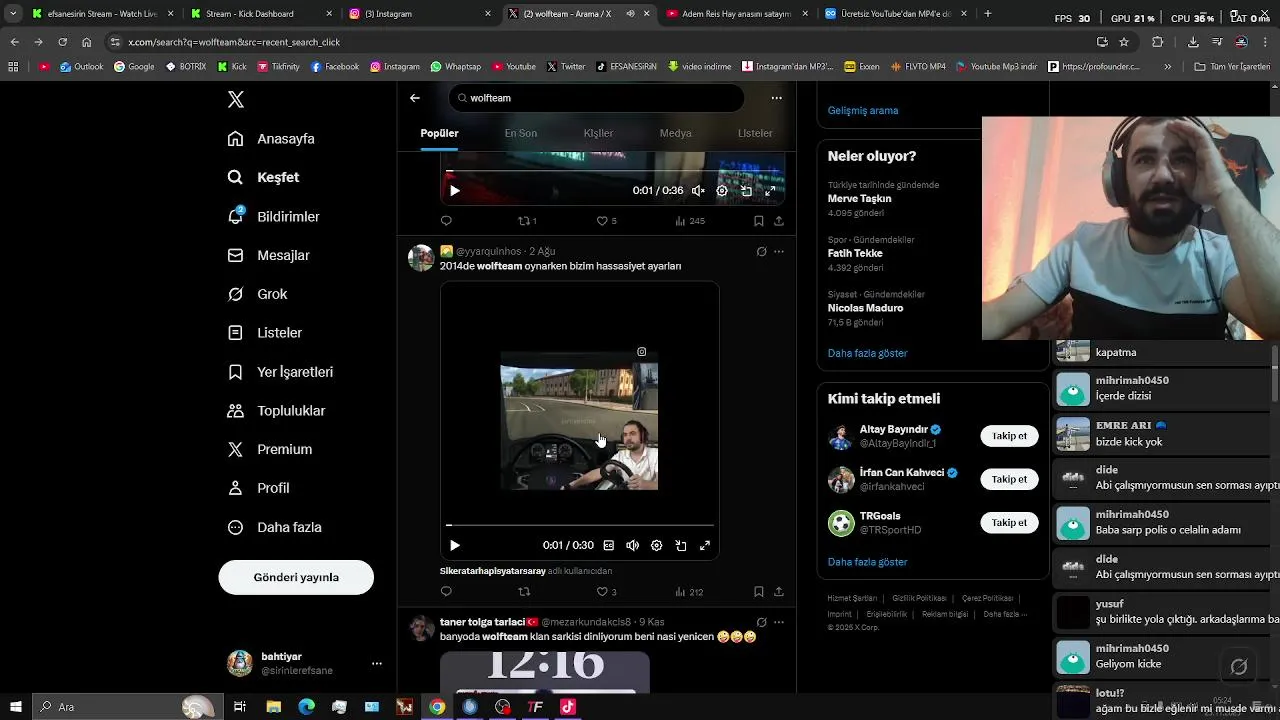Enter fullscreen on 0:30 video
Screen dimensions: 1280x720
coord(704,546)
